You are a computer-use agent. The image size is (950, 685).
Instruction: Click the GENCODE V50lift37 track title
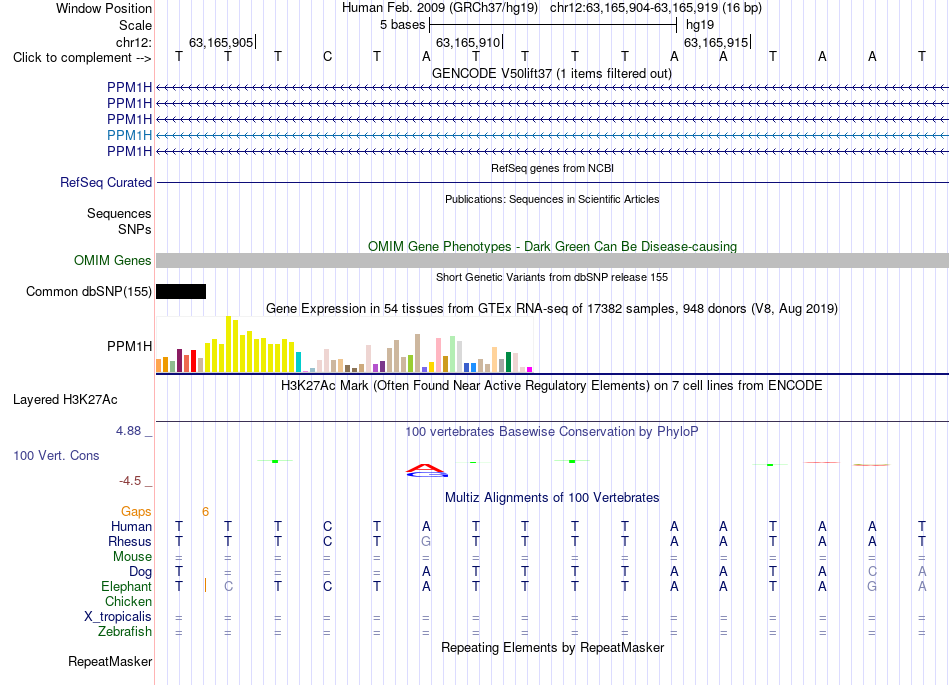pyautogui.click(x=552, y=74)
